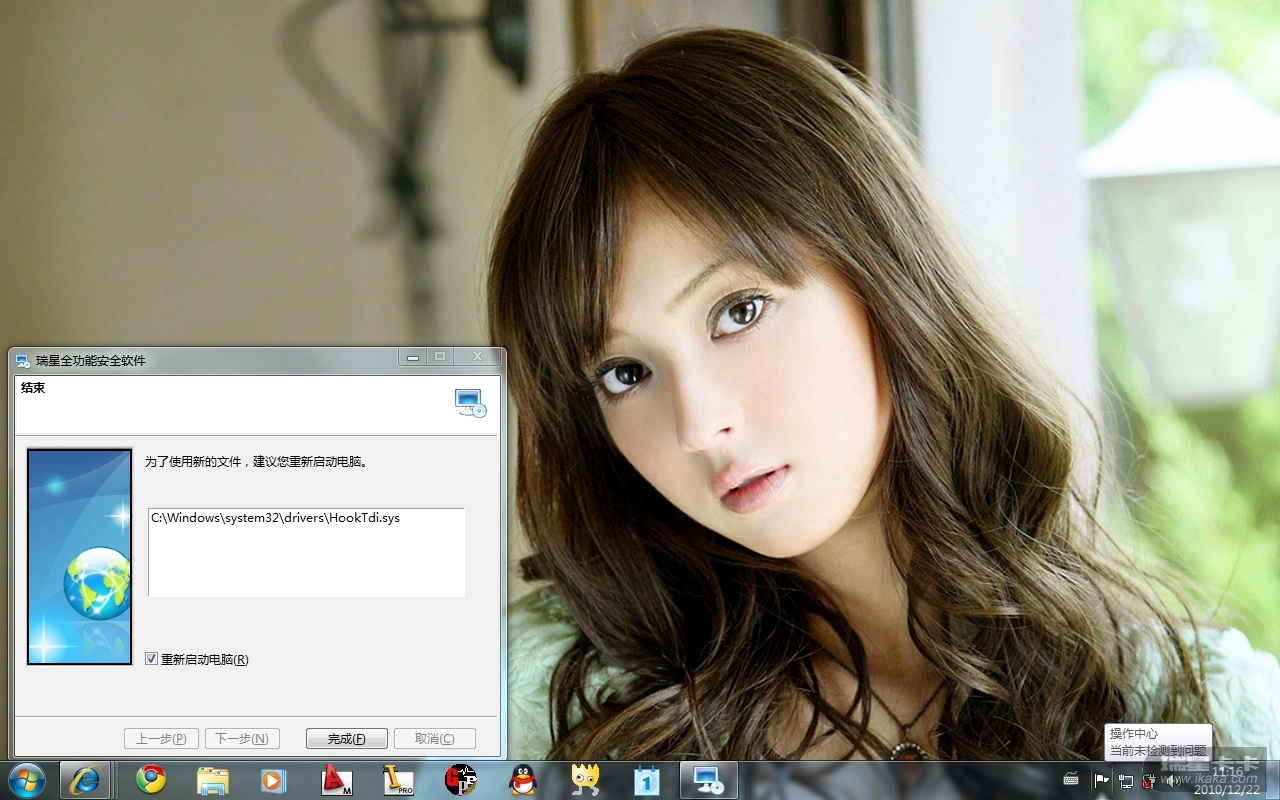
Task: Open the Inventor PRO taskbar icon
Action: [398, 779]
